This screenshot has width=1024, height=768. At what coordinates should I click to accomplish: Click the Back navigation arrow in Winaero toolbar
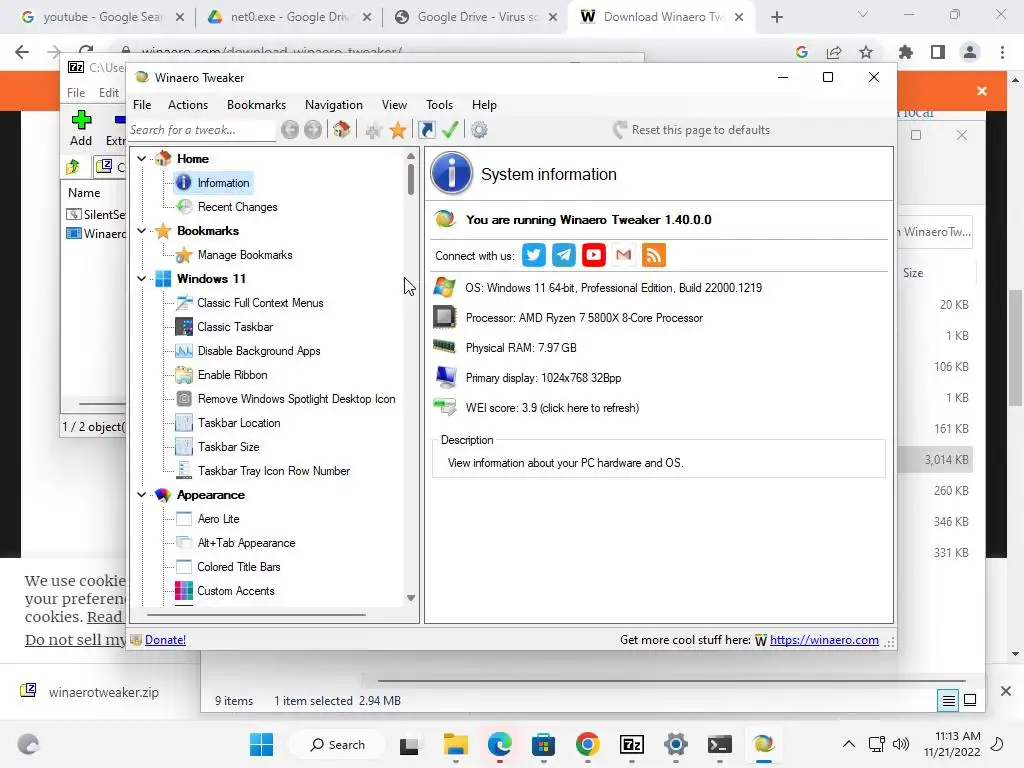(x=290, y=130)
